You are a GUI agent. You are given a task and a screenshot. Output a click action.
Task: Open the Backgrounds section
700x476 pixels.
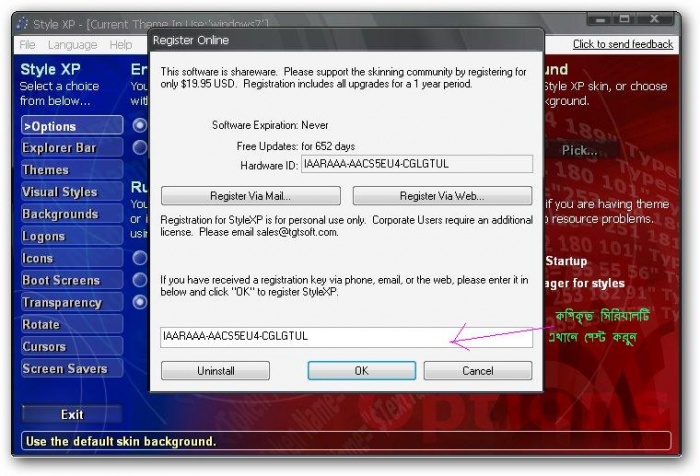tap(71, 214)
